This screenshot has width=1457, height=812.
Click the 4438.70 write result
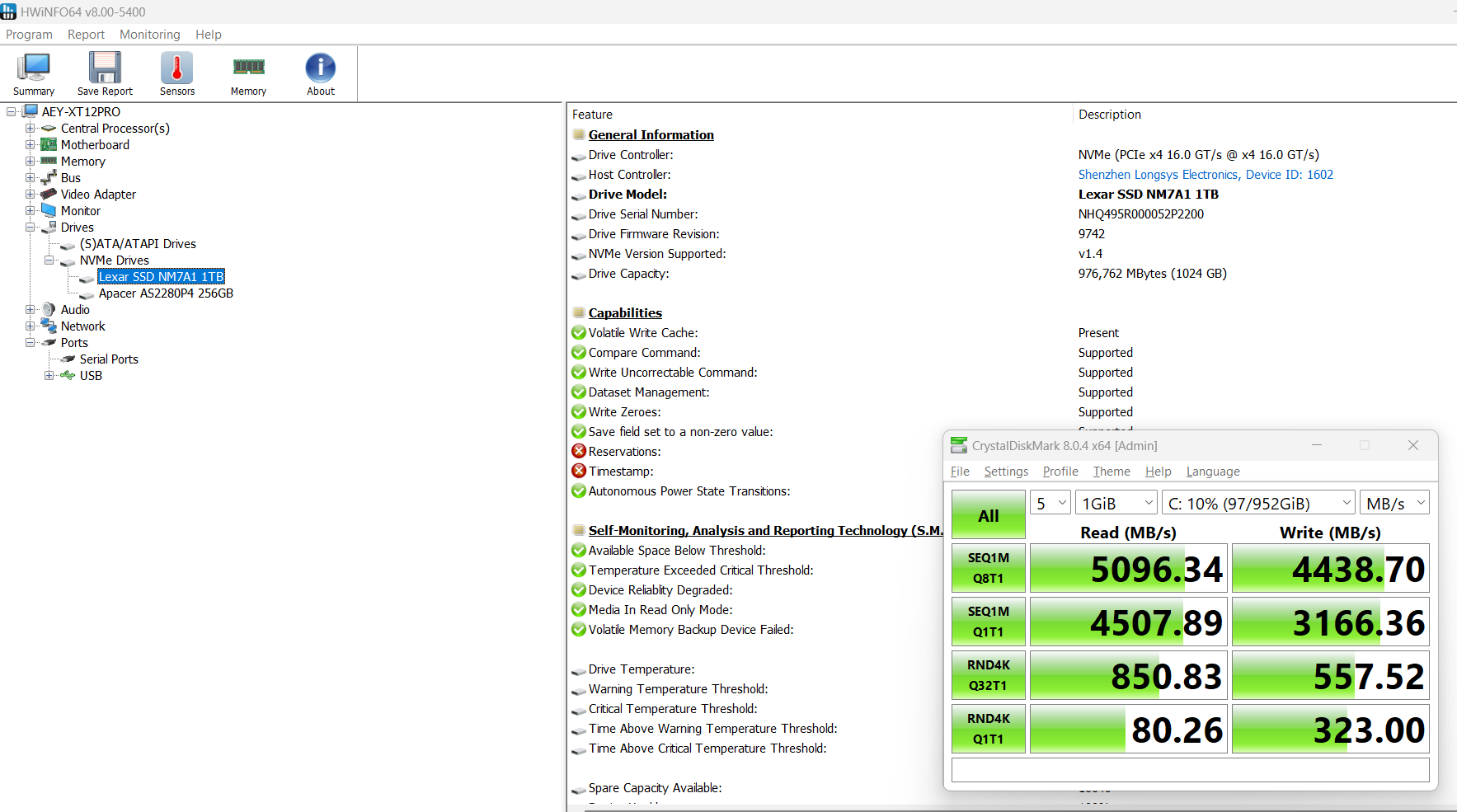[x=1331, y=568]
